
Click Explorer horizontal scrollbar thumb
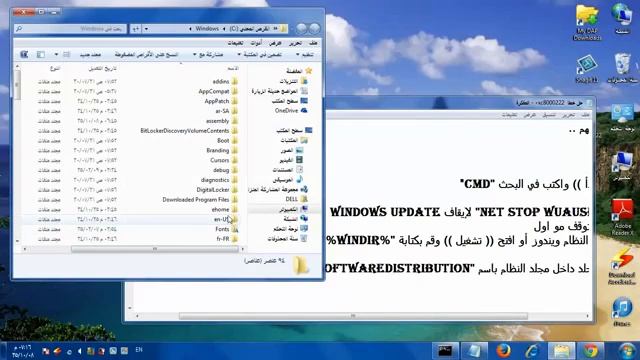coord(155,249)
